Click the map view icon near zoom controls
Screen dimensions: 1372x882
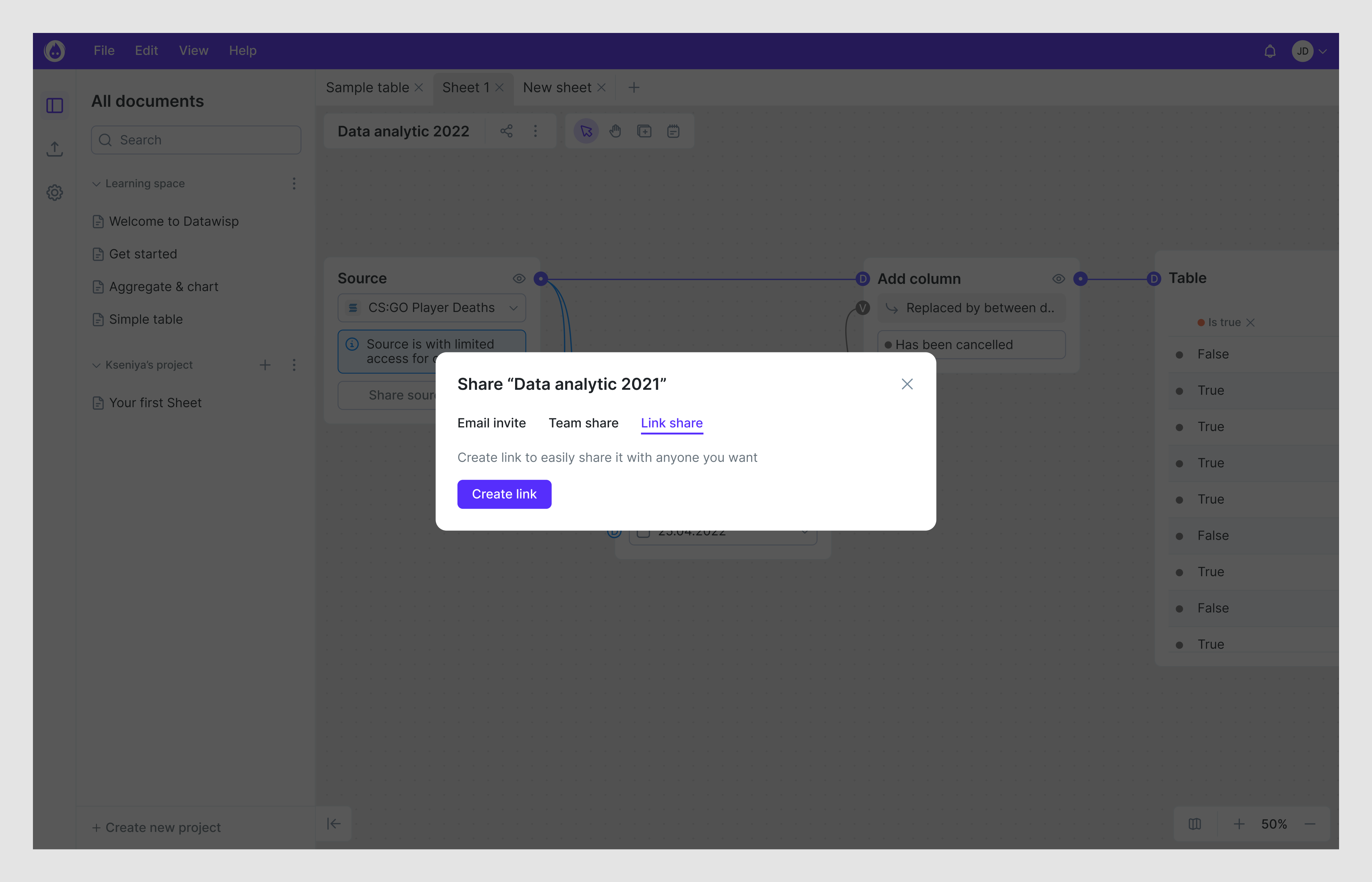[1195, 824]
